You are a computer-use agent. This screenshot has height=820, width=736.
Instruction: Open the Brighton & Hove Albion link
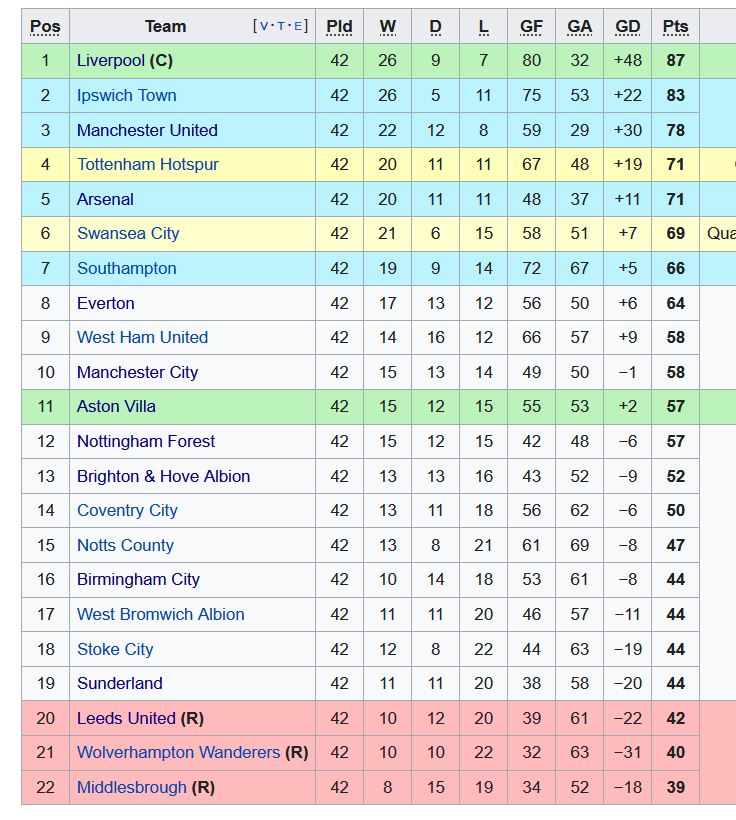pos(163,476)
